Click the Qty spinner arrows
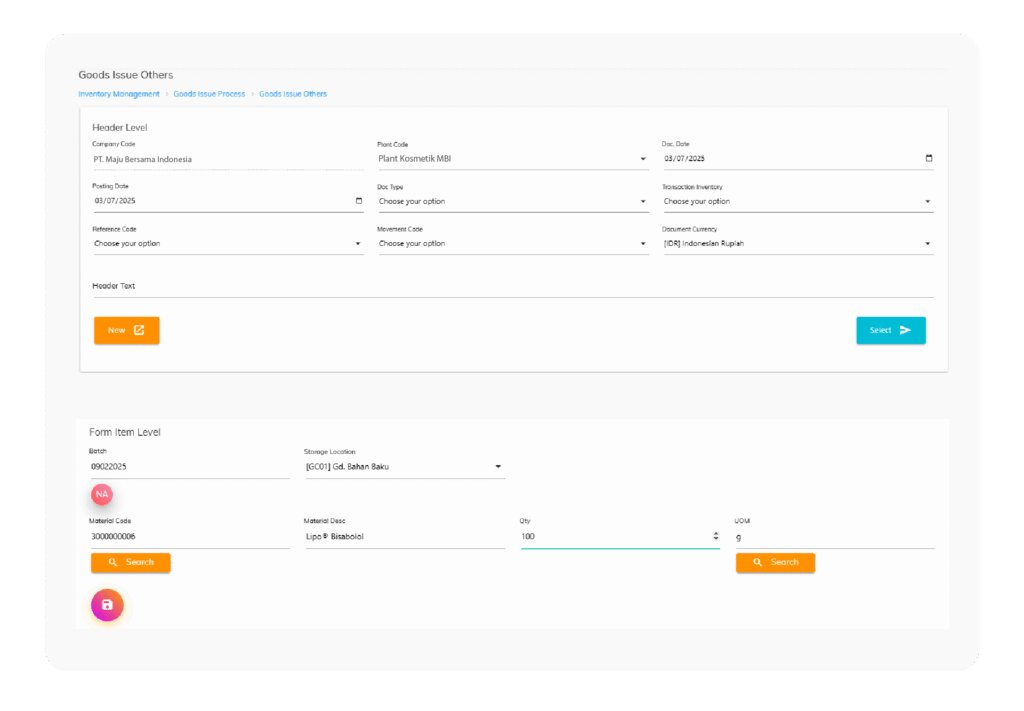The image size is (1024, 711). coord(715,537)
